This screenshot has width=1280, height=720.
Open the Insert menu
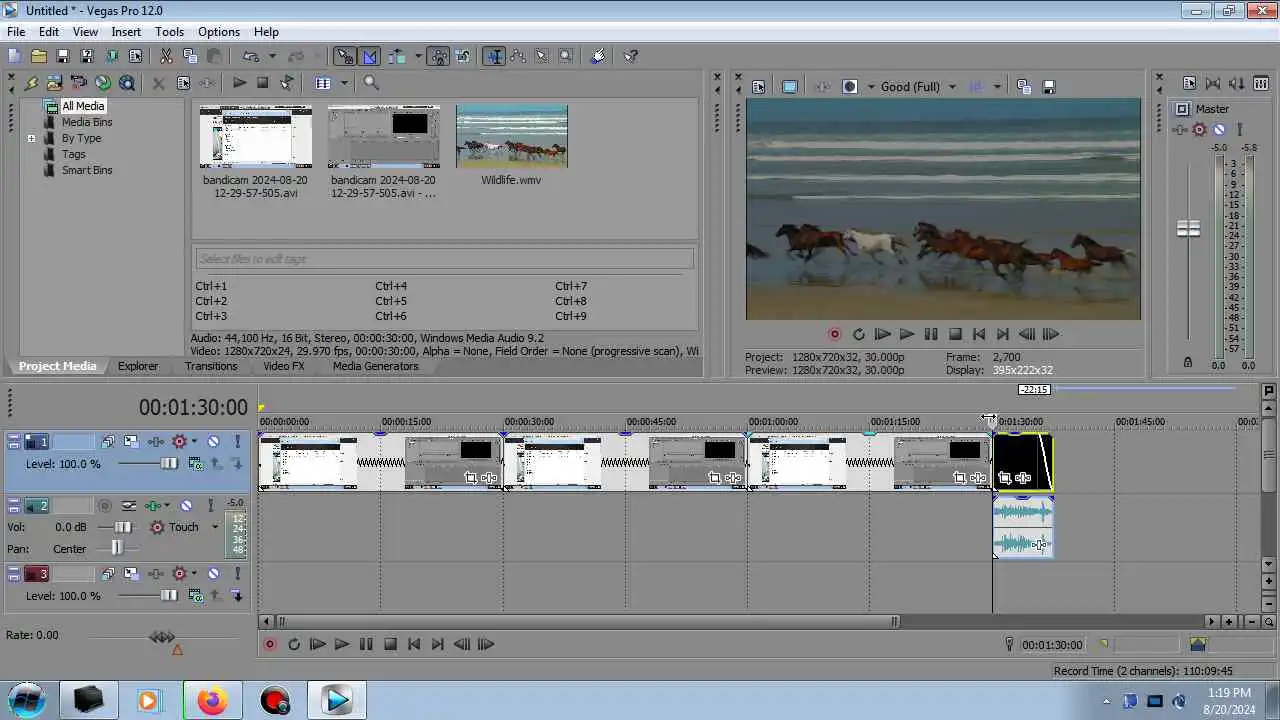point(126,32)
